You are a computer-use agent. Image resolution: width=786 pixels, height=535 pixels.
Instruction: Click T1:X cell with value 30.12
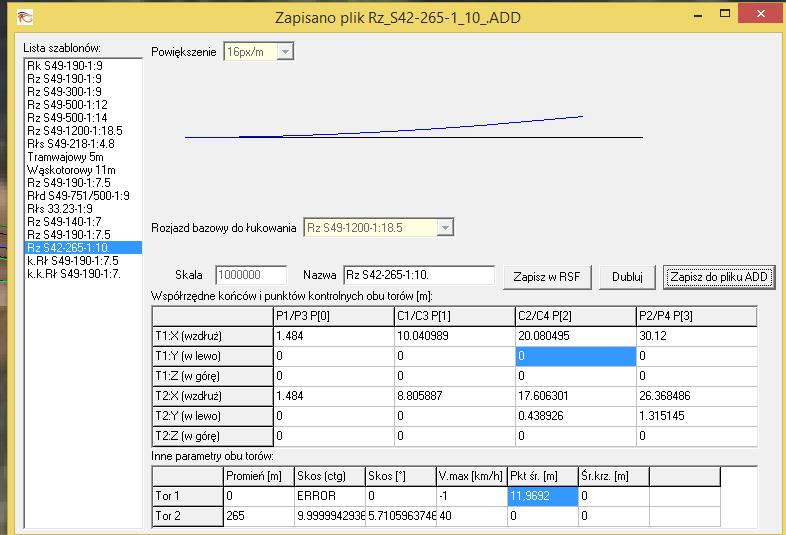point(697,336)
